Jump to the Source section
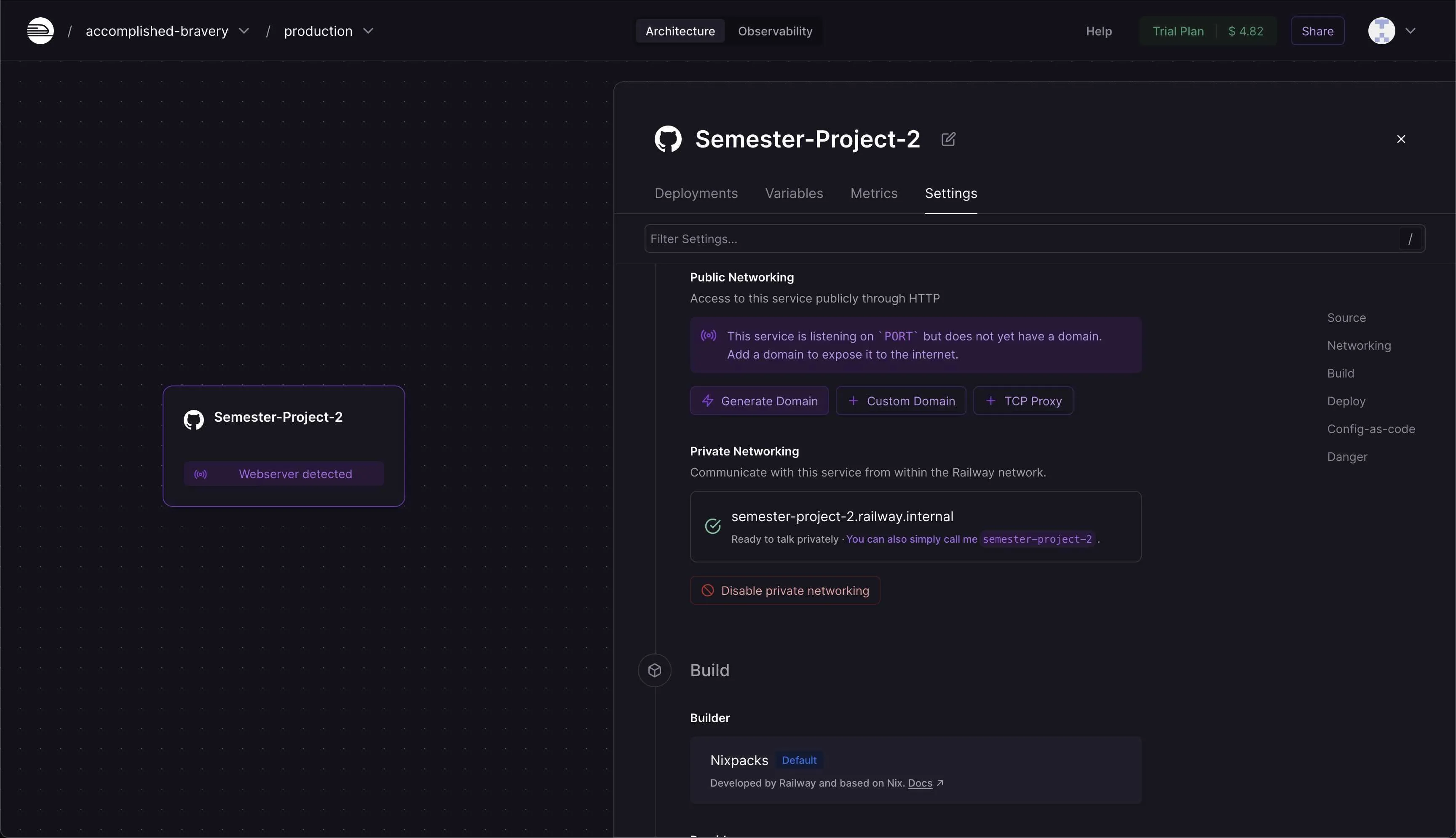Screen dimensions: 1456x838 tap(1346, 318)
